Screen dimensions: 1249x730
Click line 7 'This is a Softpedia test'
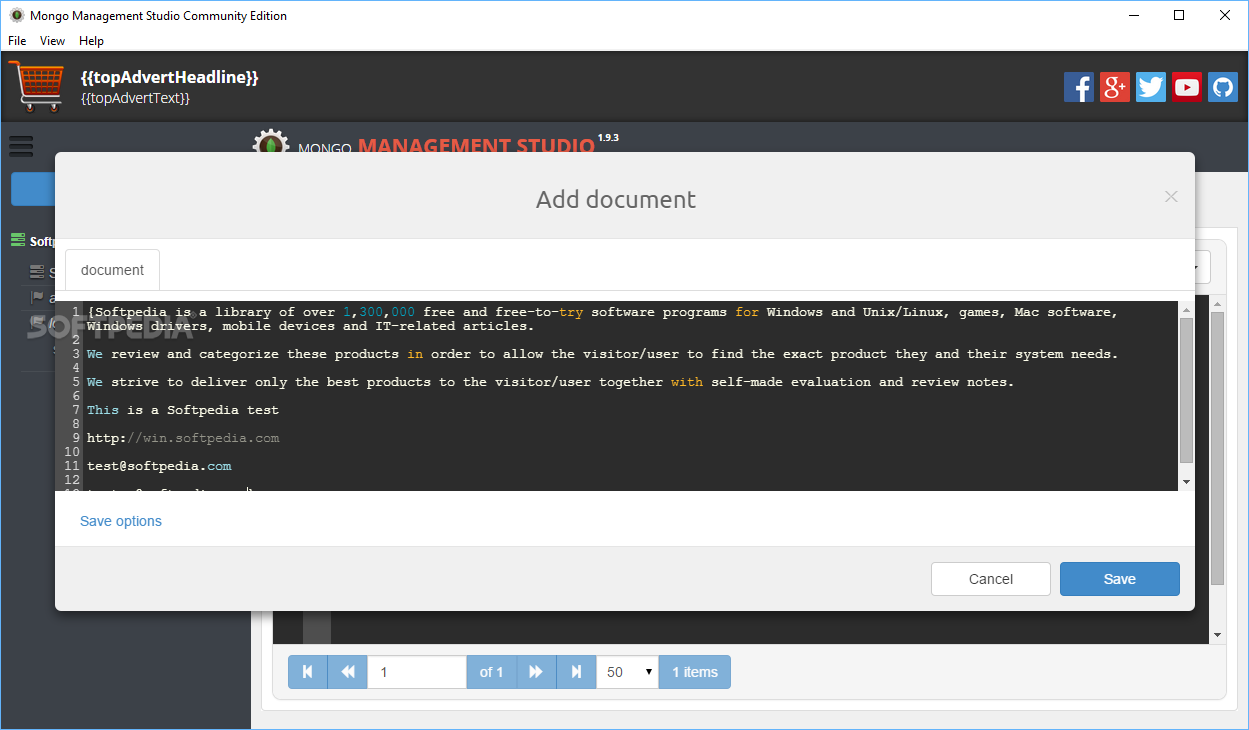[x=183, y=410]
